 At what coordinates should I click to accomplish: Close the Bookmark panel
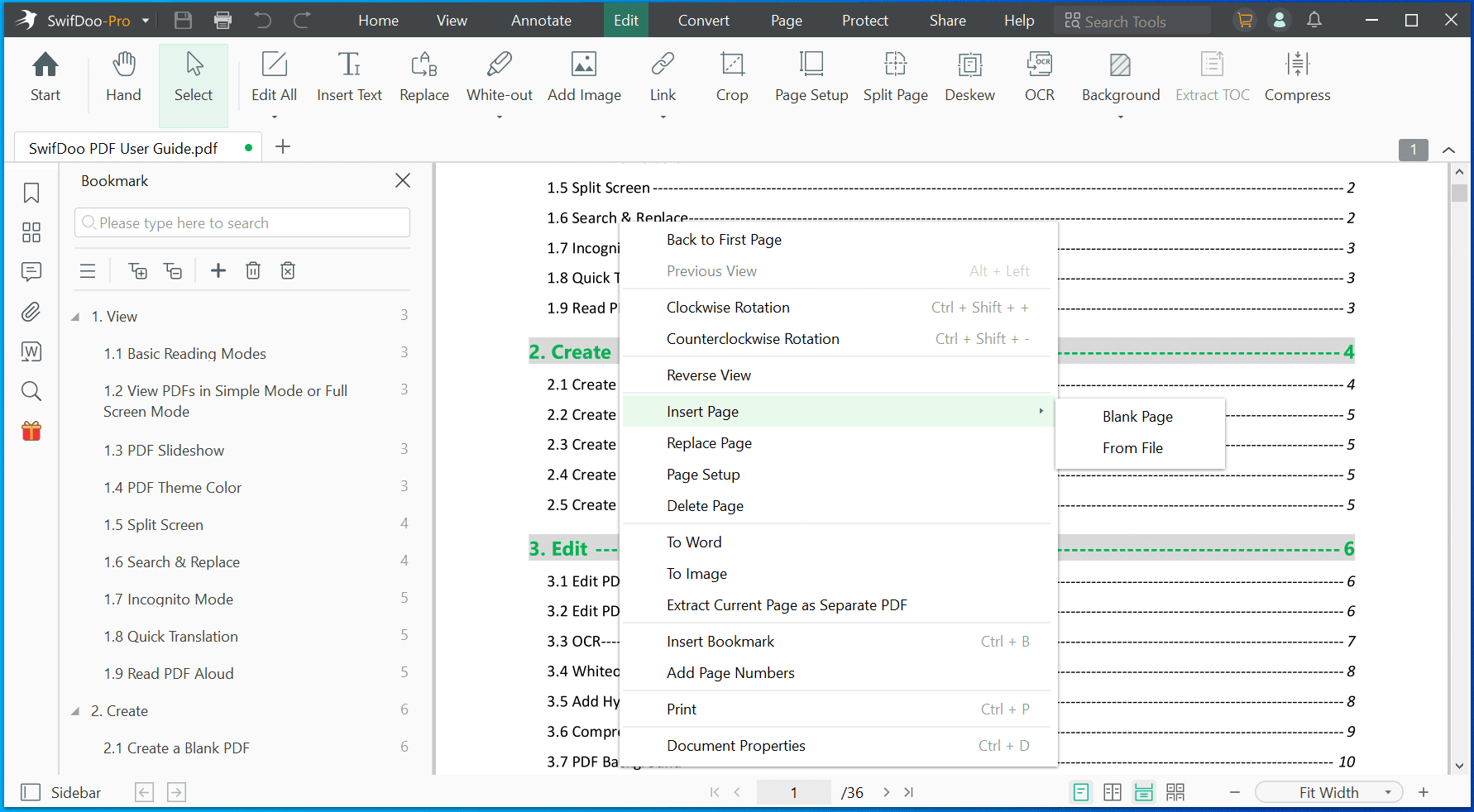tap(403, 180)
